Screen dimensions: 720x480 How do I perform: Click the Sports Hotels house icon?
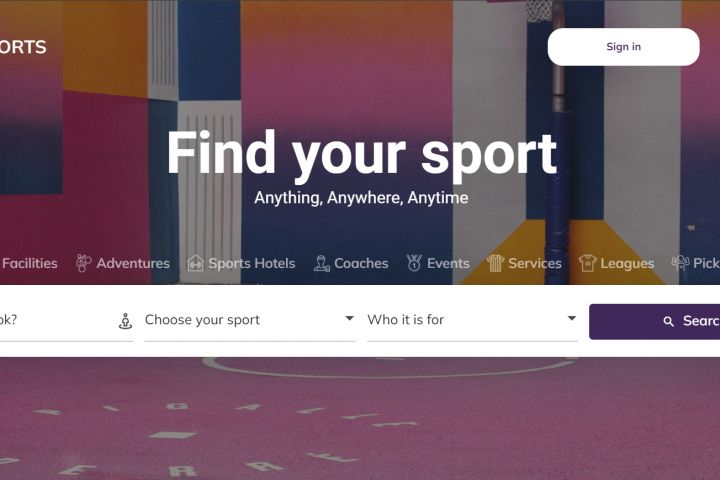(196, 263)
